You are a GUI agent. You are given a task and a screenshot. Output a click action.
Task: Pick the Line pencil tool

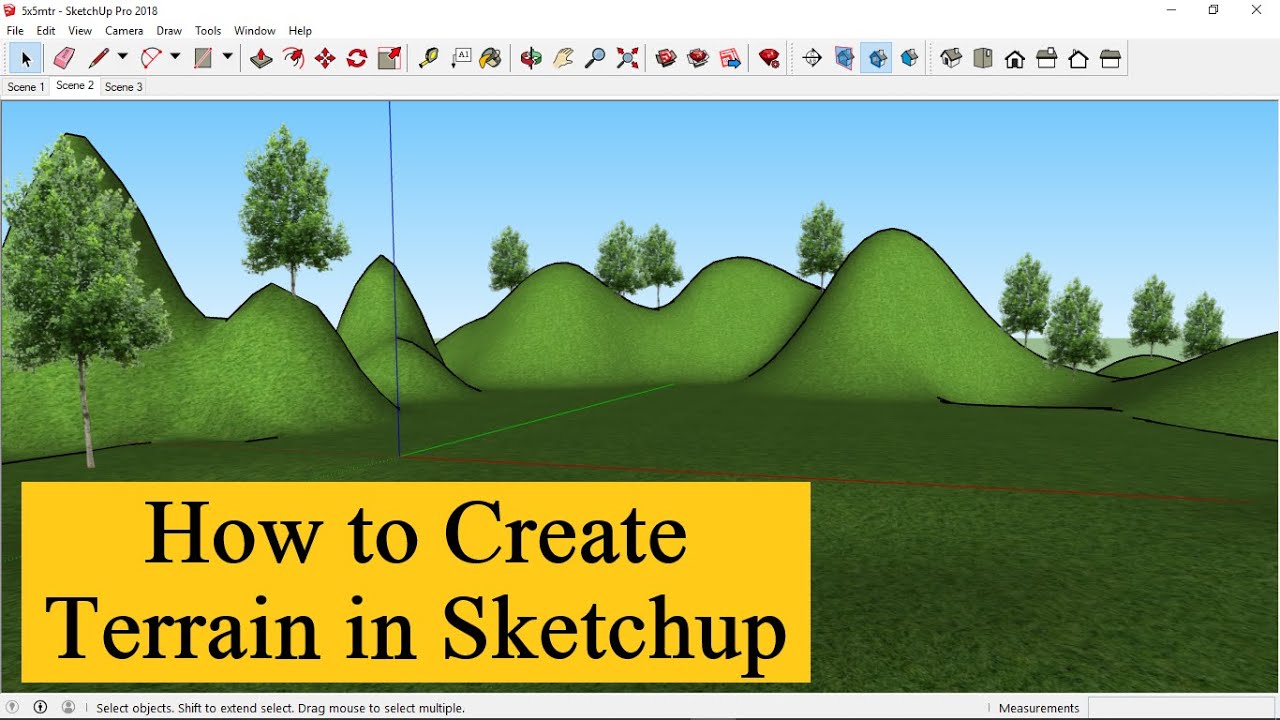click(98, 59)
